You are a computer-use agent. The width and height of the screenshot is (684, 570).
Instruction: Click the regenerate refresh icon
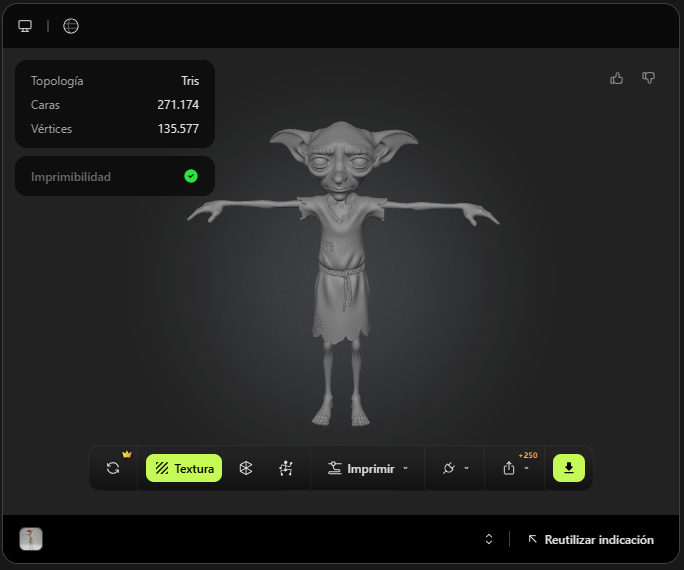click(113, 468)
